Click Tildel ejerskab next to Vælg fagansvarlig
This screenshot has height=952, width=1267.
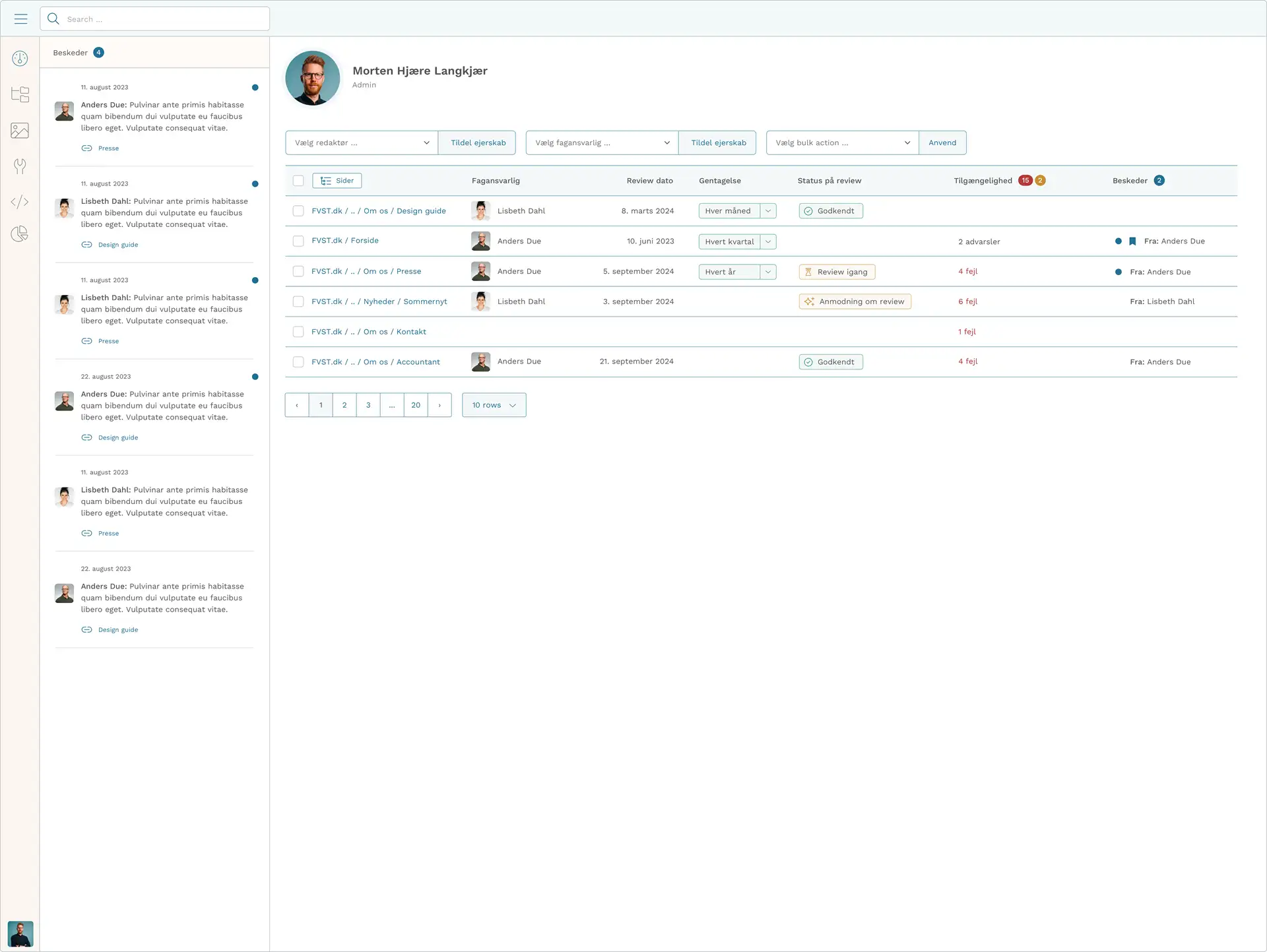pyautogui.click(x=718, y=143)
